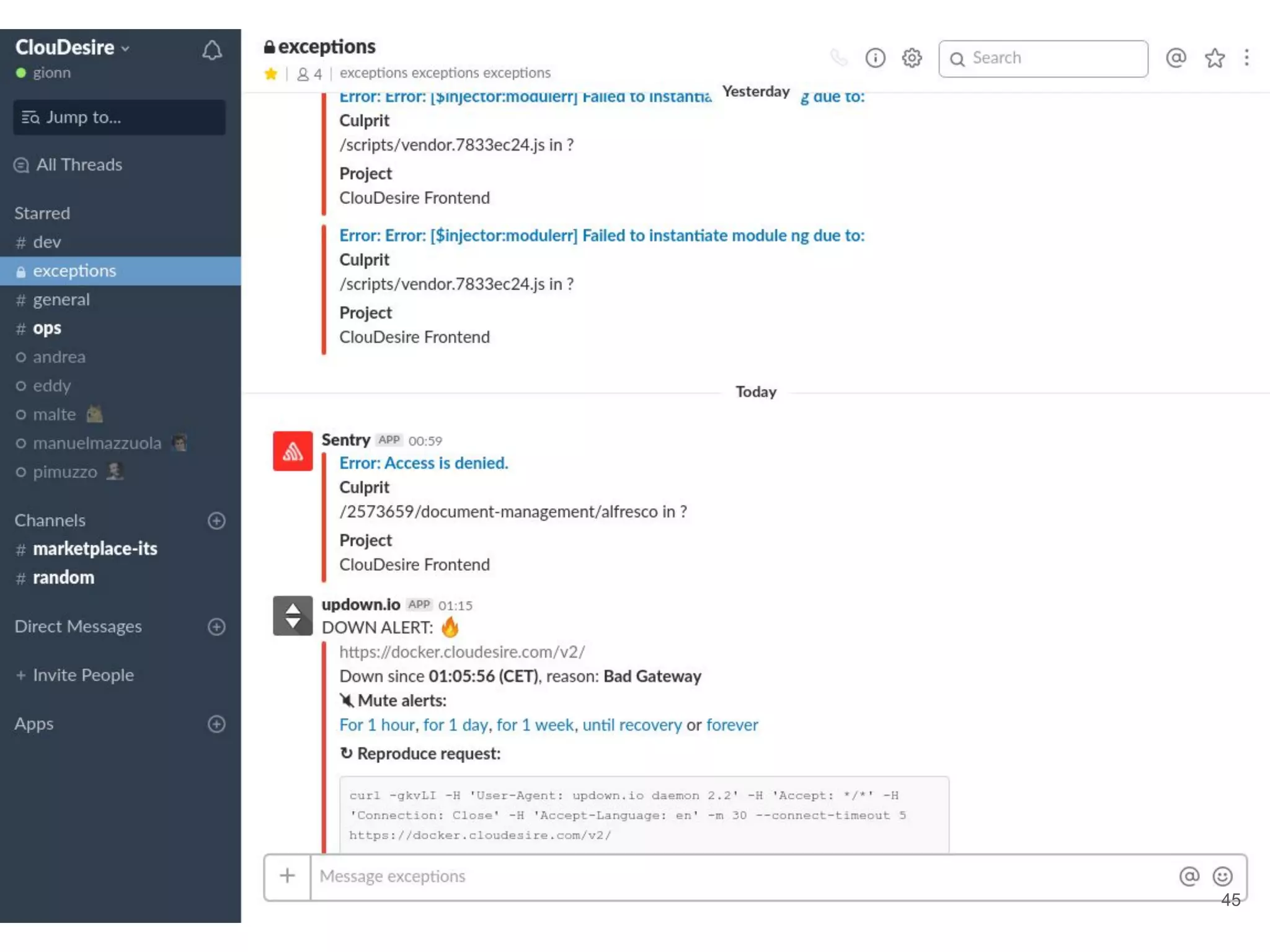Image resolution: width=1270 pixels, height=952 pixels.
Task: Switch to the ops channel
Action: click(47, 328)
